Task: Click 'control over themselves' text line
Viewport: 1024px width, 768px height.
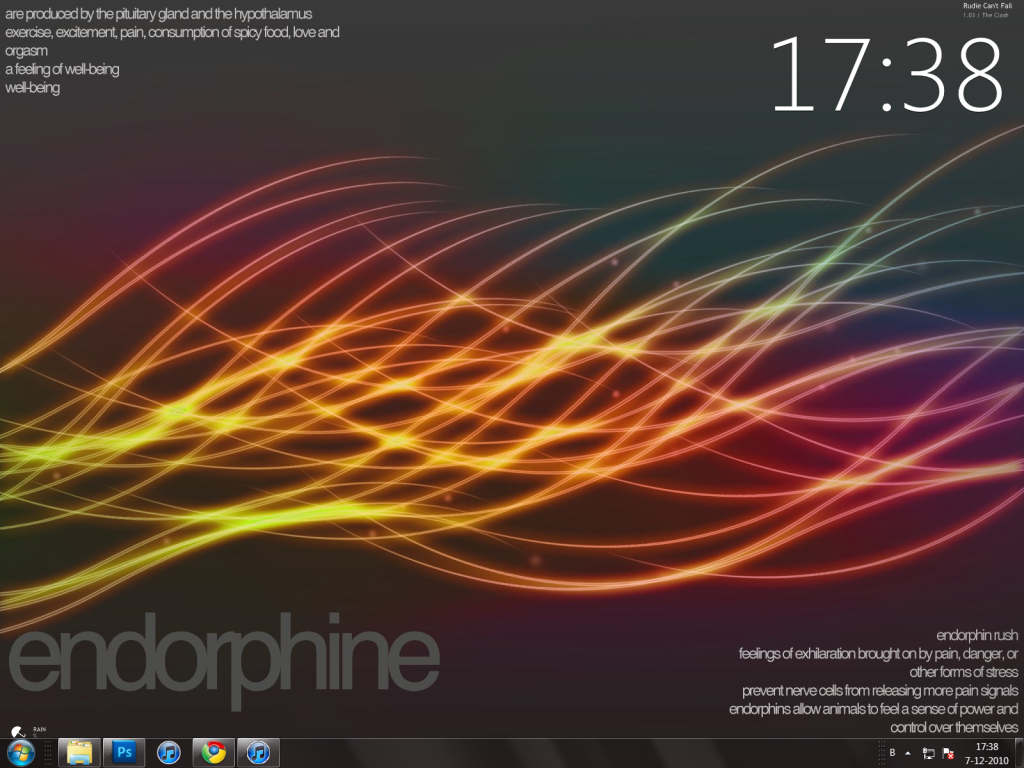Action: pos(954,727)
